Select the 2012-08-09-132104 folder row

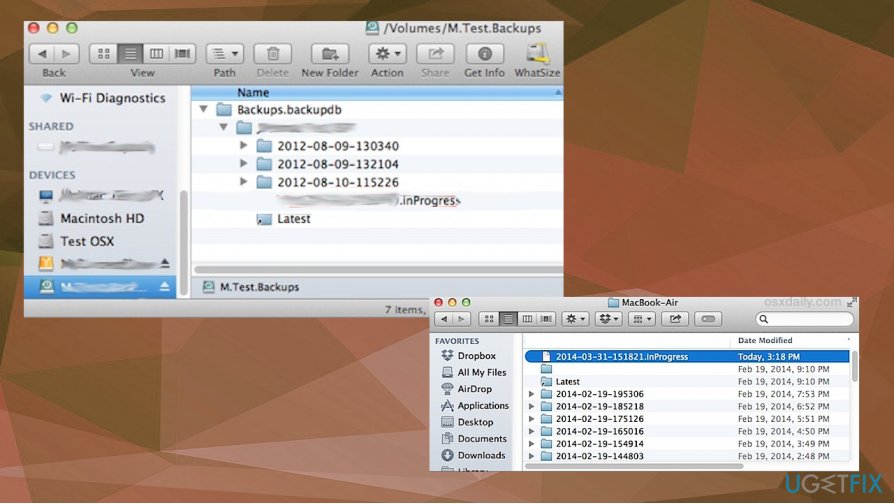377,164
